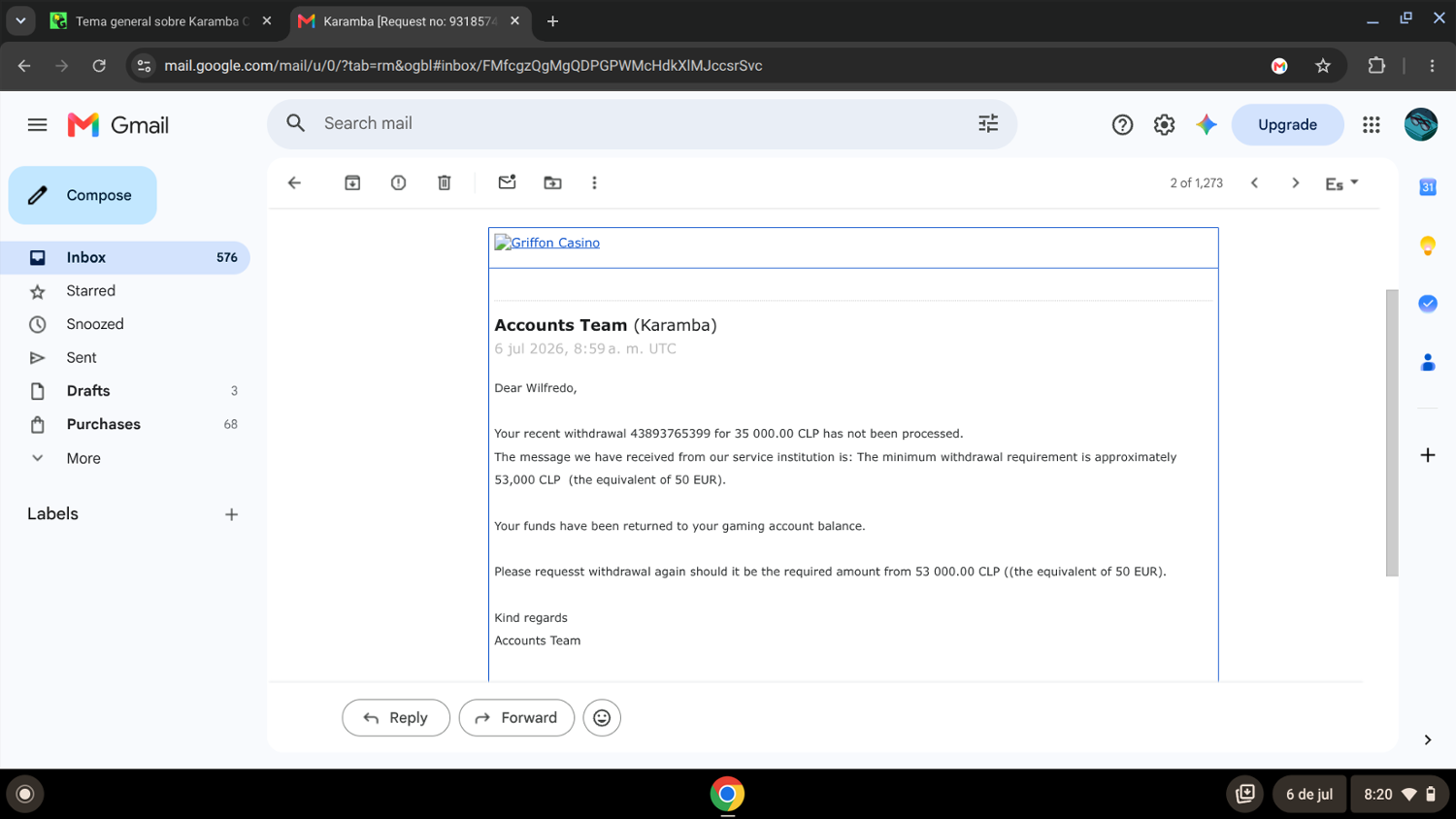The width and height of the screenshot is (1456, 819).
Task: Click the email vertical scrollbar
Action: [x=1392, y=433]
